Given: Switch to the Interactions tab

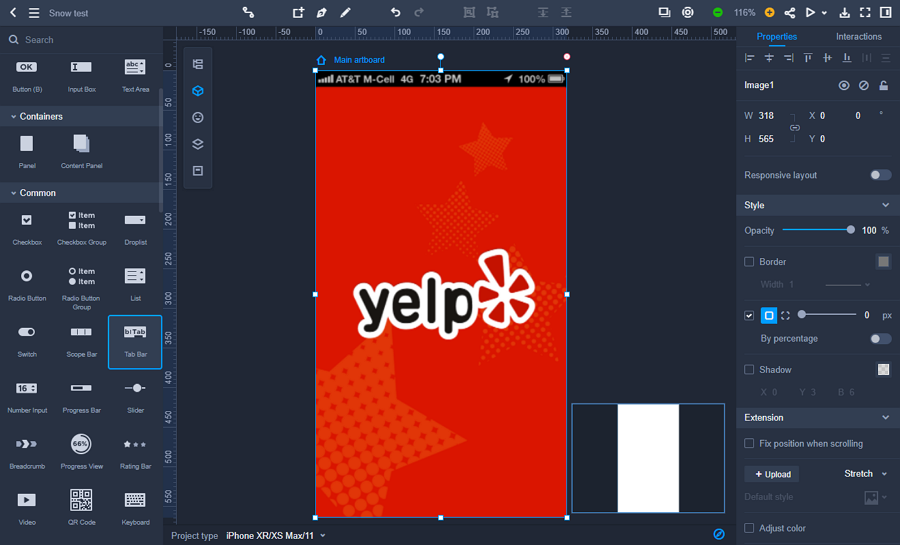Looking at the screenshot, I should [x=858, y=37].
